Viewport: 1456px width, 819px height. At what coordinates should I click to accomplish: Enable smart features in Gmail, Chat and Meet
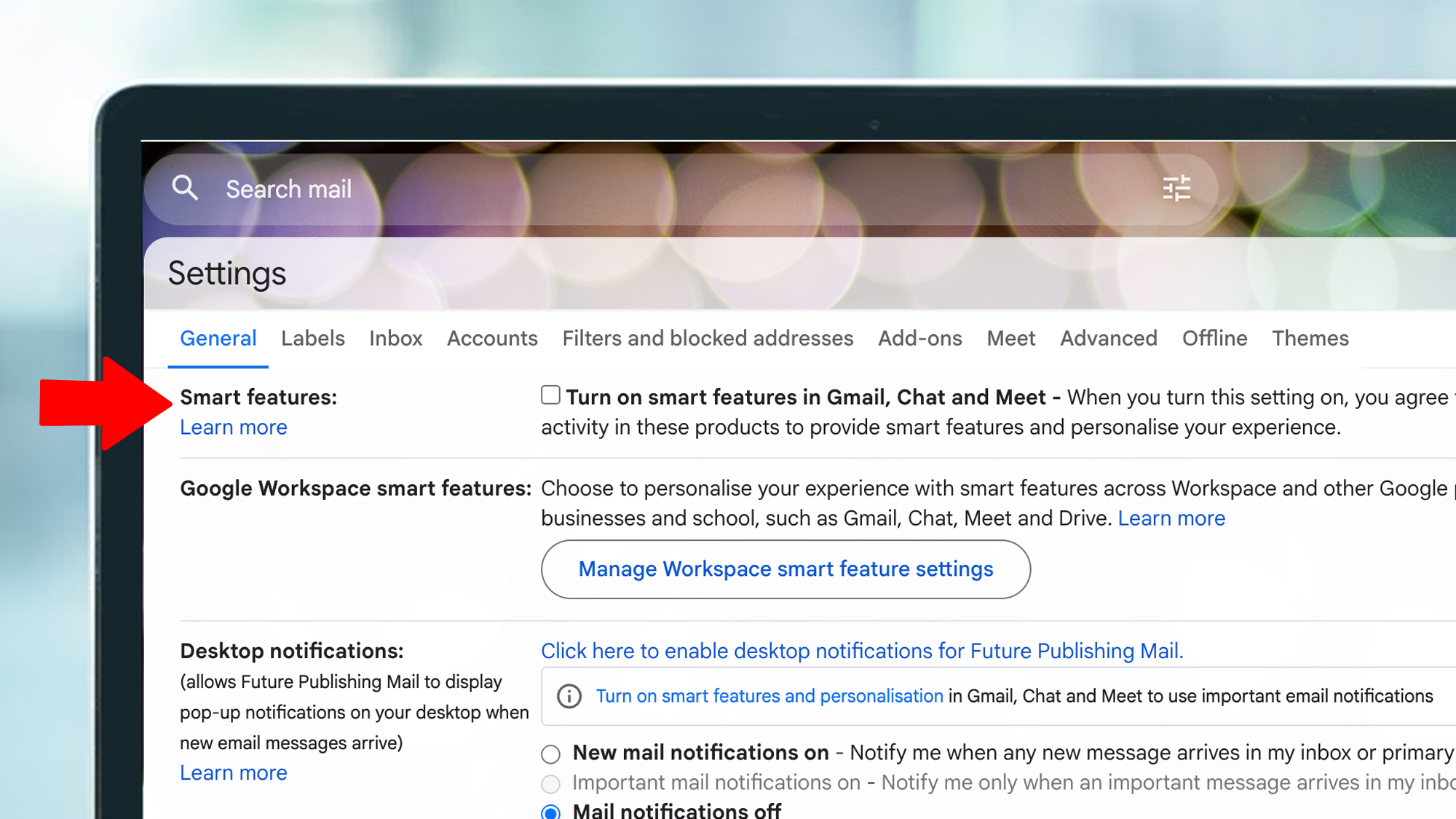point(550,395)
